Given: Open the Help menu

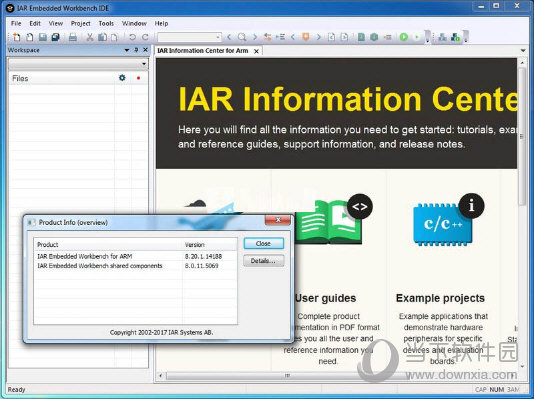Looking at the screenshot, I should point(161,23).
